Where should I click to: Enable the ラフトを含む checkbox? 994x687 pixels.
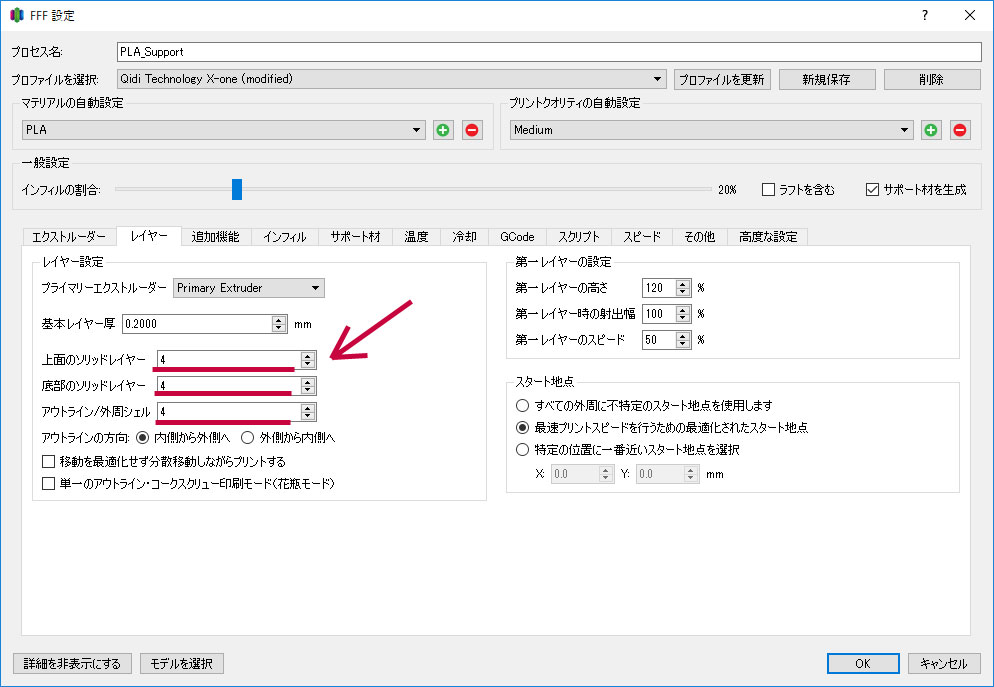click(x=769, y=189)
